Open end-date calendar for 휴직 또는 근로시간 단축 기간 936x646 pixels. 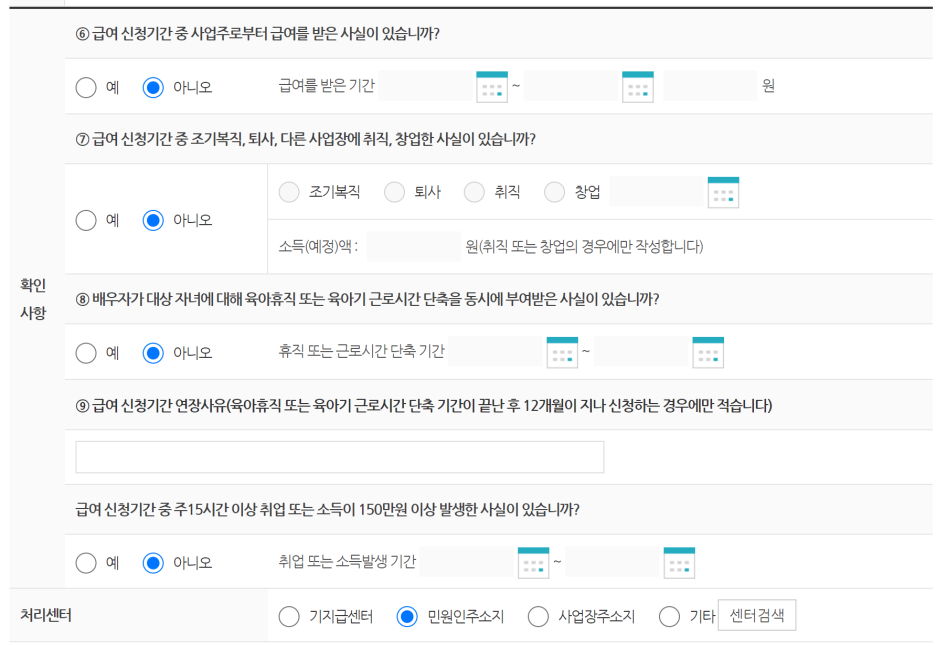[708, 352]
